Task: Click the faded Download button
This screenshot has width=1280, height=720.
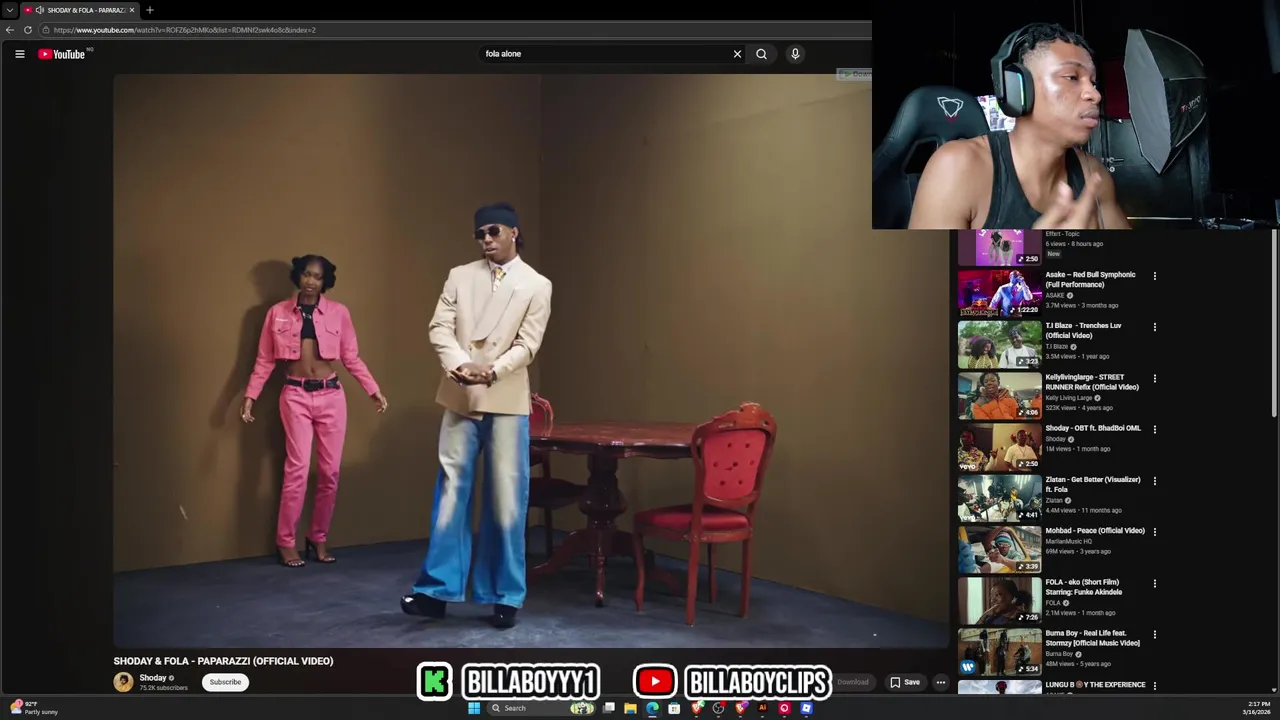Action: click(853, 682)
